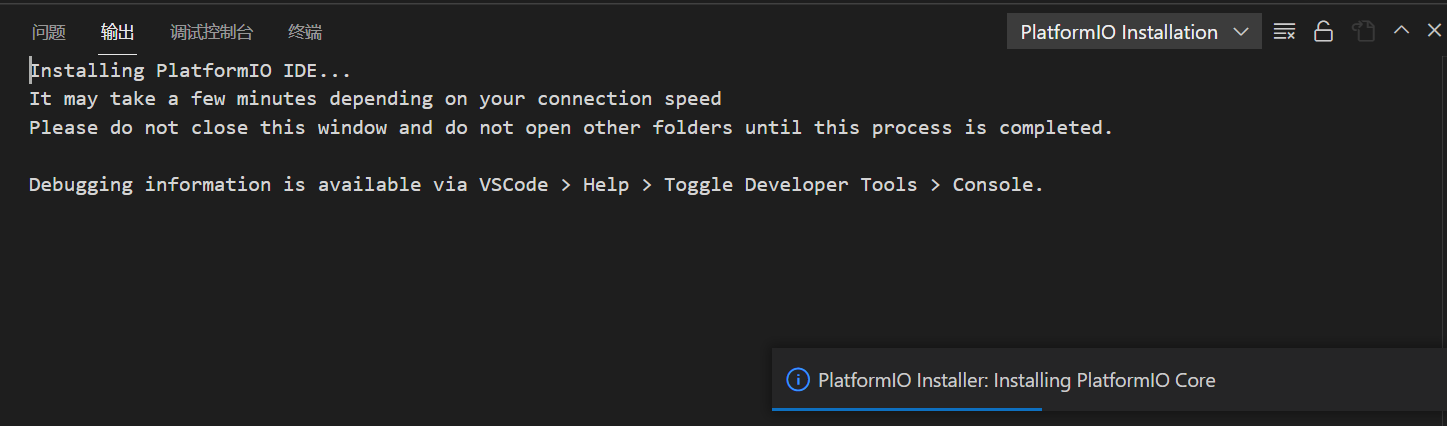Click empty area of the output panel
The width and height of the screenshot is (1447, 426).
point(400,290)
